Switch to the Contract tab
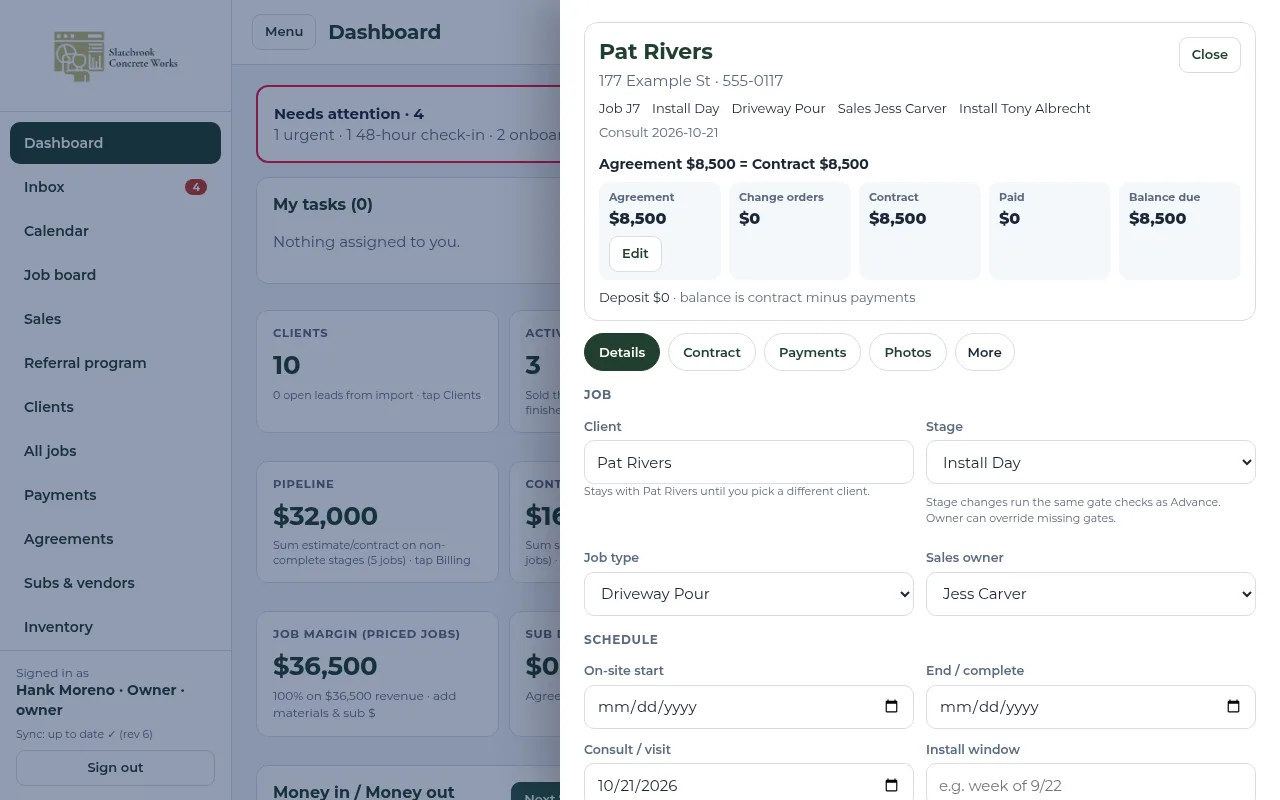This screenshot has height=800, width=1280. [x=712, y=352]
